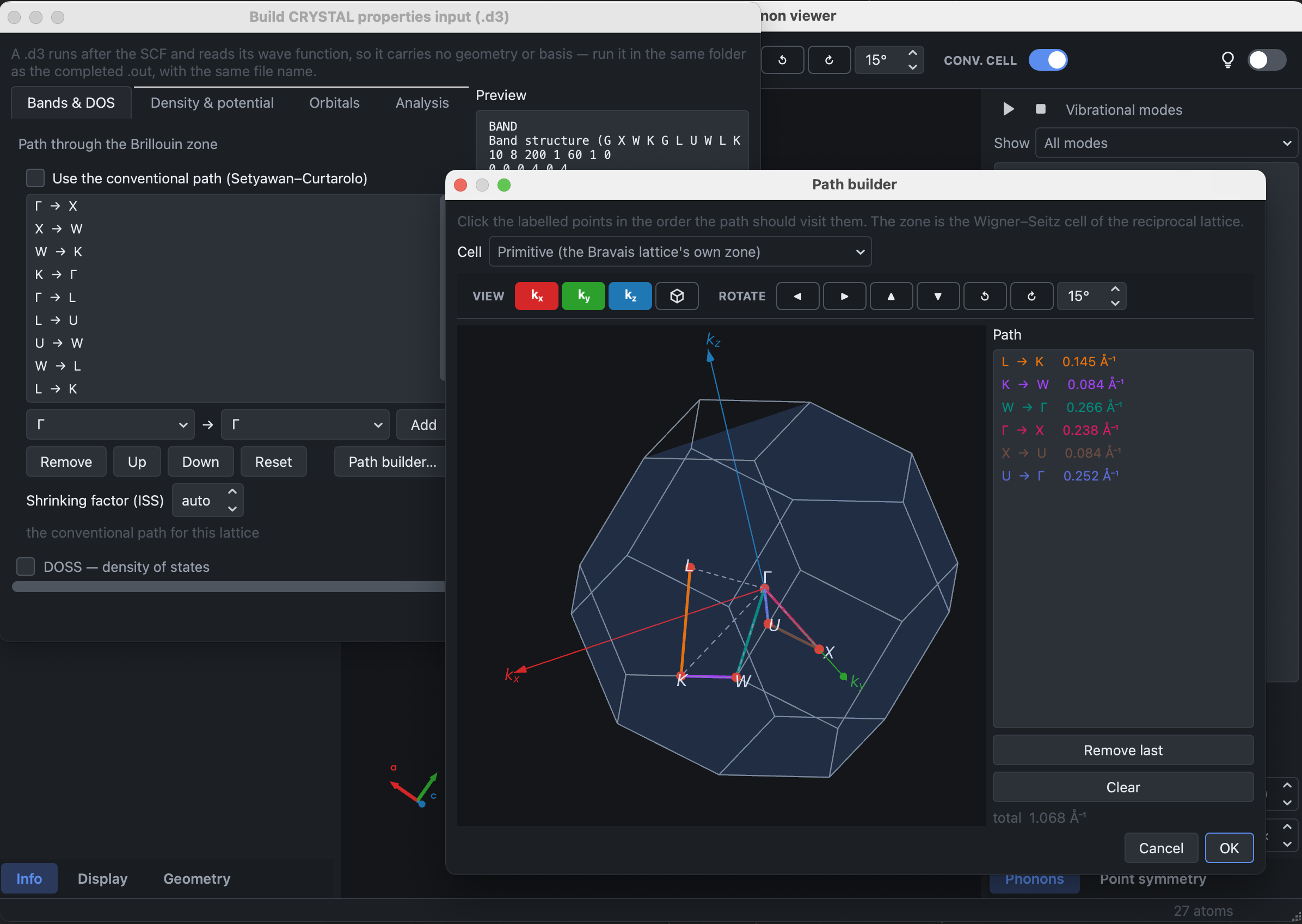Adjust the Shrinking factor auto stepper
Viewport: 1302px width, 924px height.
point(208,500)
